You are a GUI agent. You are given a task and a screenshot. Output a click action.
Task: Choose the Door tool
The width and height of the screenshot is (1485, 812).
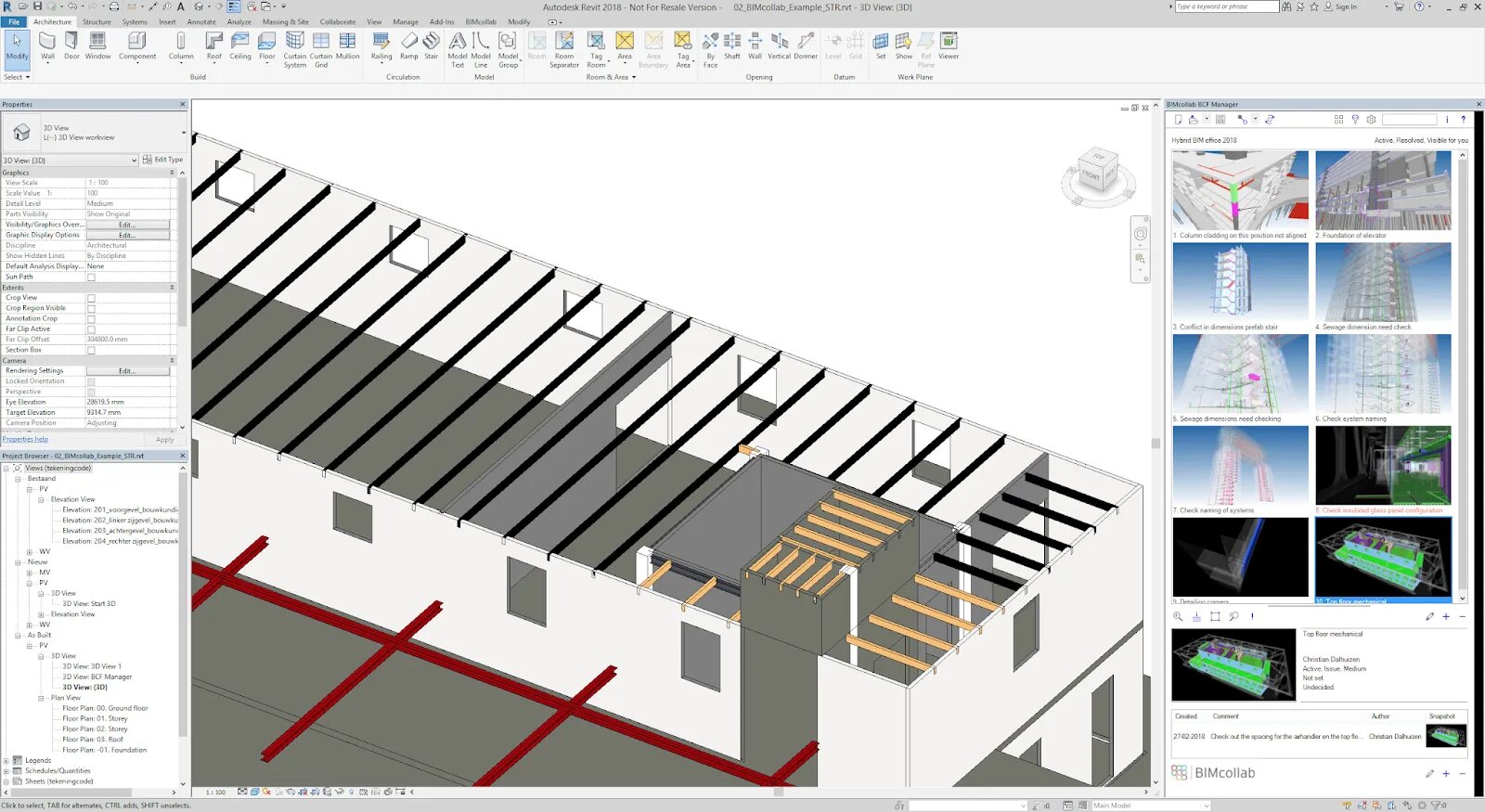click(x=71, y=45)
